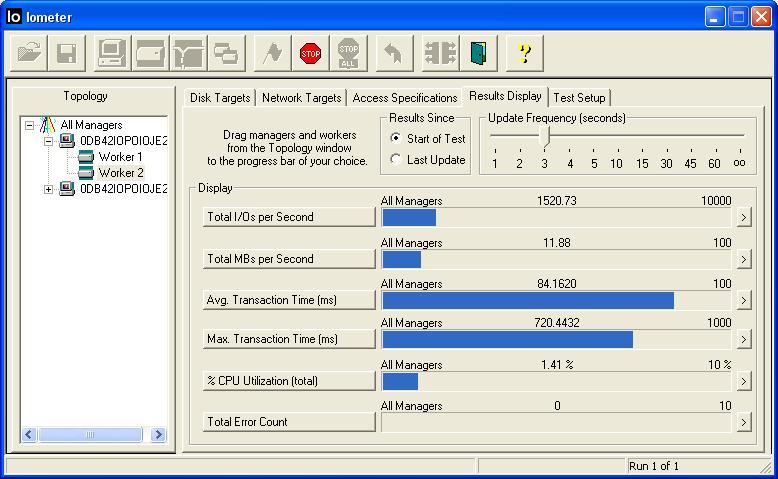
Task: Click Avg. Transaction Time progress bar
Action: [x=557, y=300]
